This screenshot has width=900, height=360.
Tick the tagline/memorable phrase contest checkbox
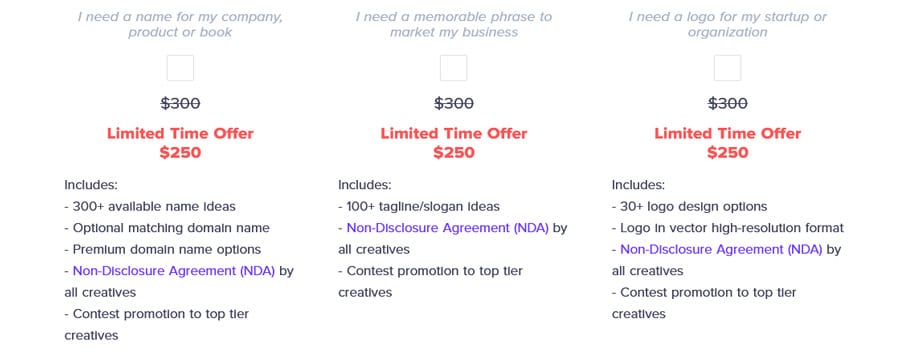(453, 68)
